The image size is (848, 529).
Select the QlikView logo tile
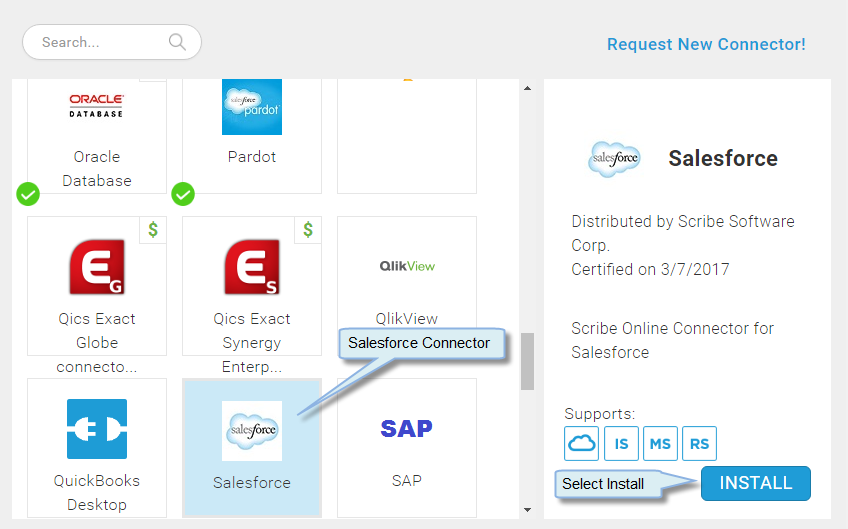point(407,266)
